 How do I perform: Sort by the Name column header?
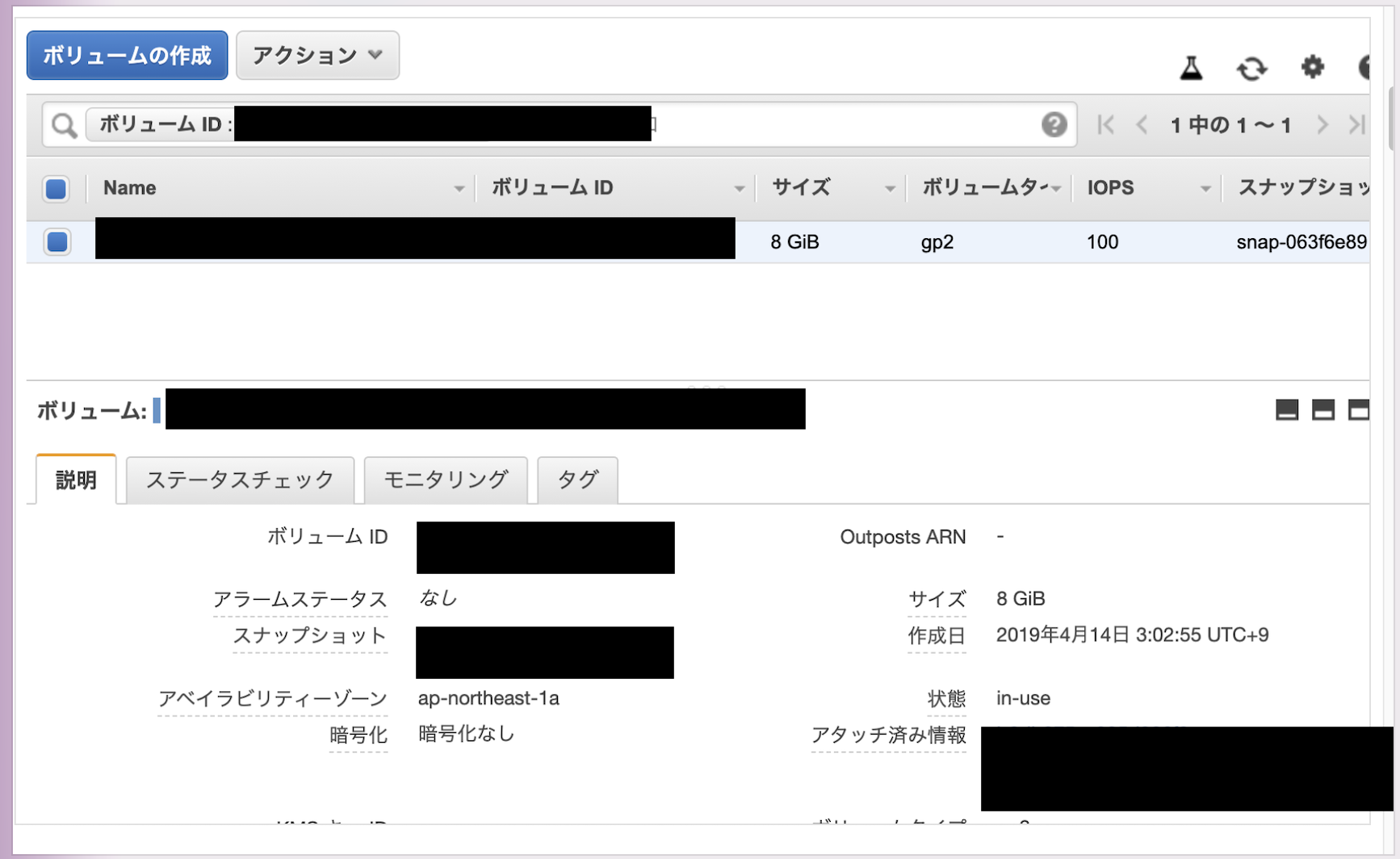(281, 188)
